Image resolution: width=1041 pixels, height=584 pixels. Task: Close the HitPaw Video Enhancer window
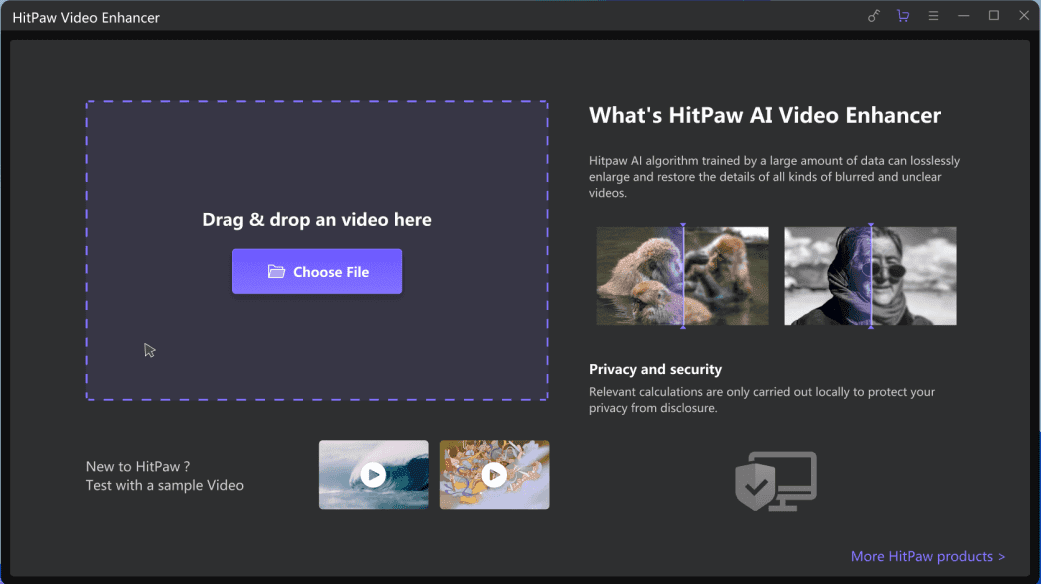tap(1024, 16)
